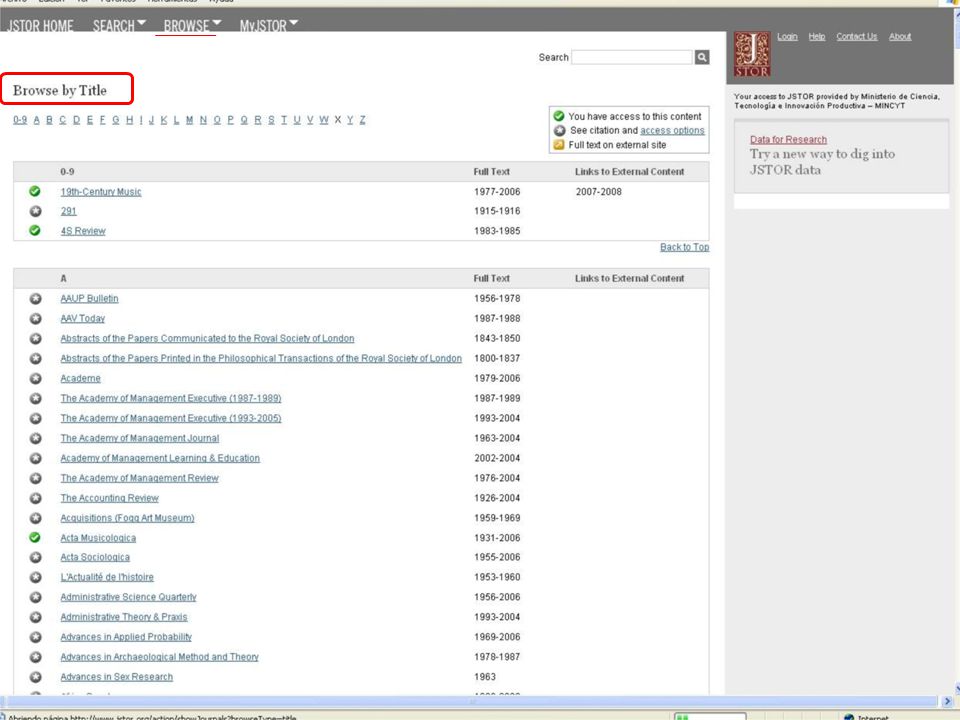Click the icon beside Acta Sociologica

(x=36, y=557)
